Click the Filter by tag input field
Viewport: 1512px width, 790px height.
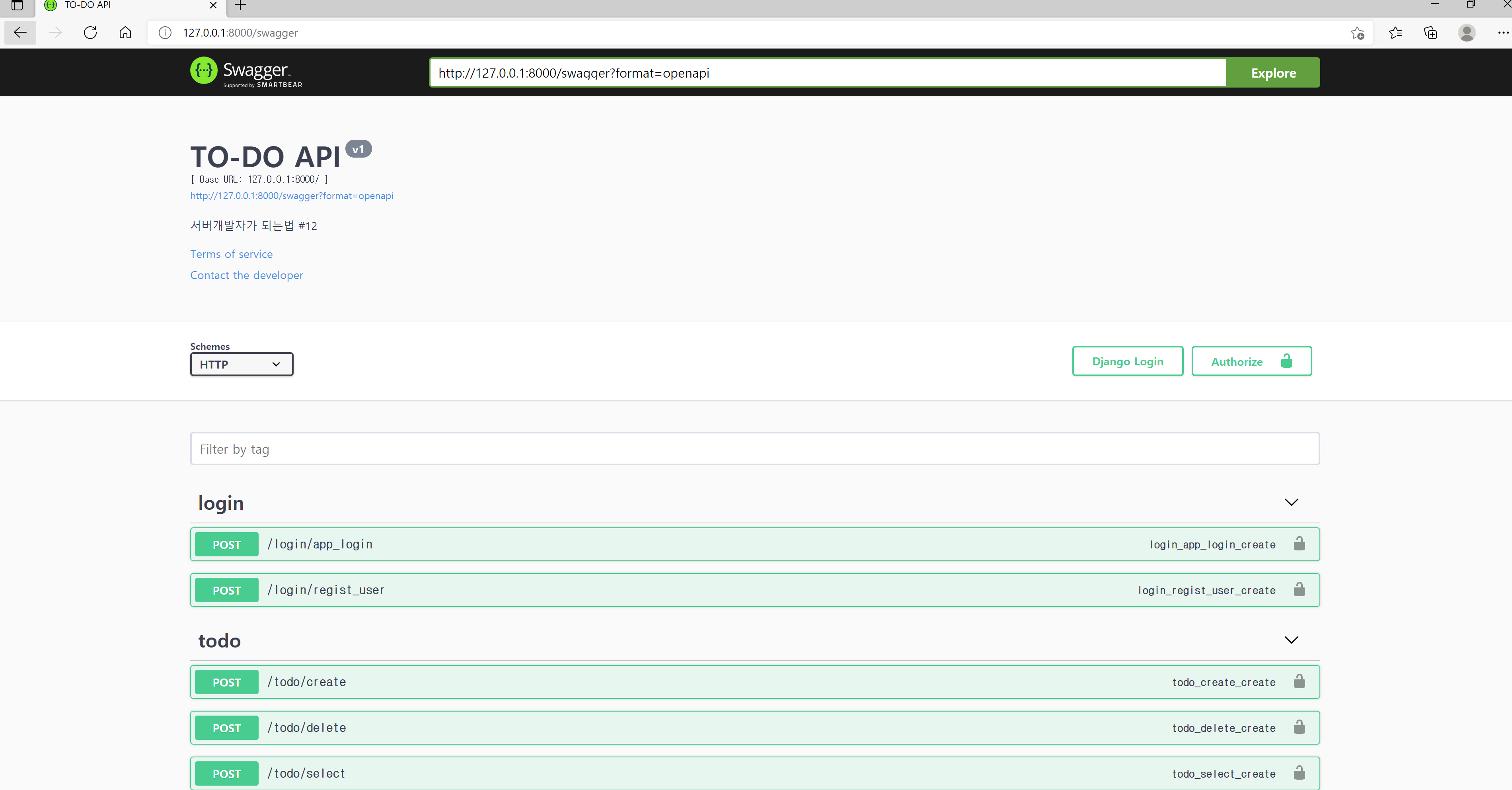coord(754,449)
